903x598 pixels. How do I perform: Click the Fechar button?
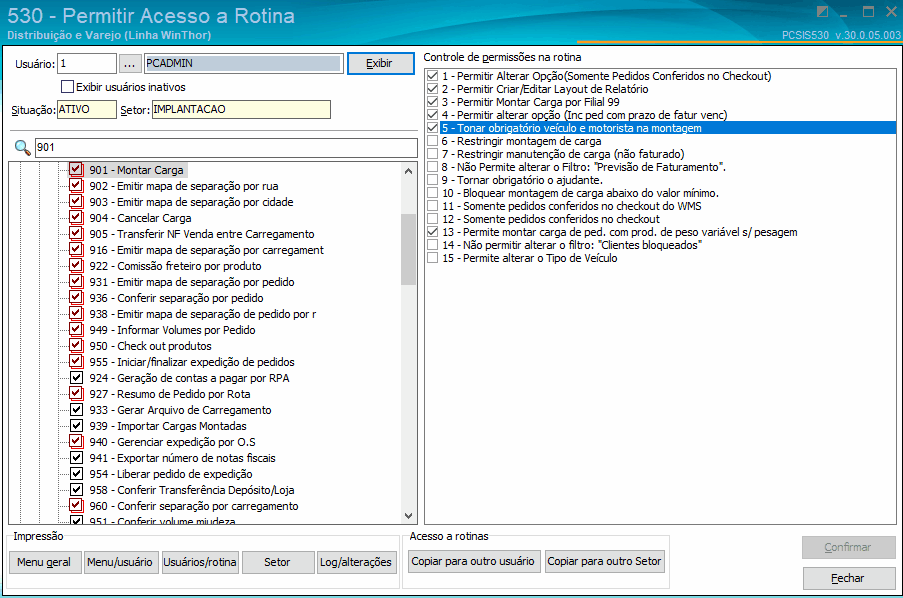point(848,578)
